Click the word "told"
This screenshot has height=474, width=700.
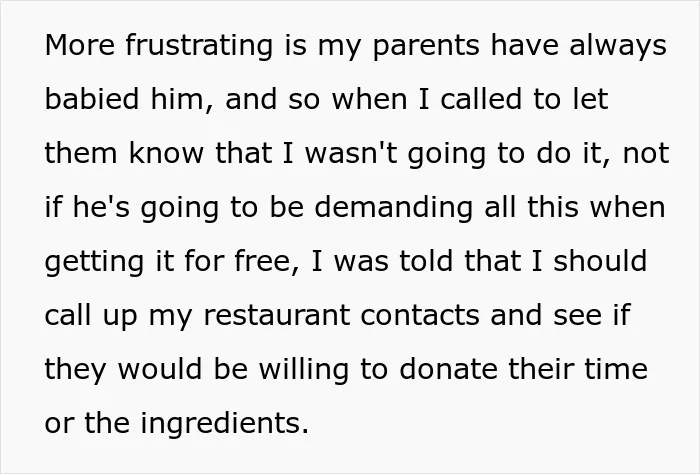pos(427,261)
